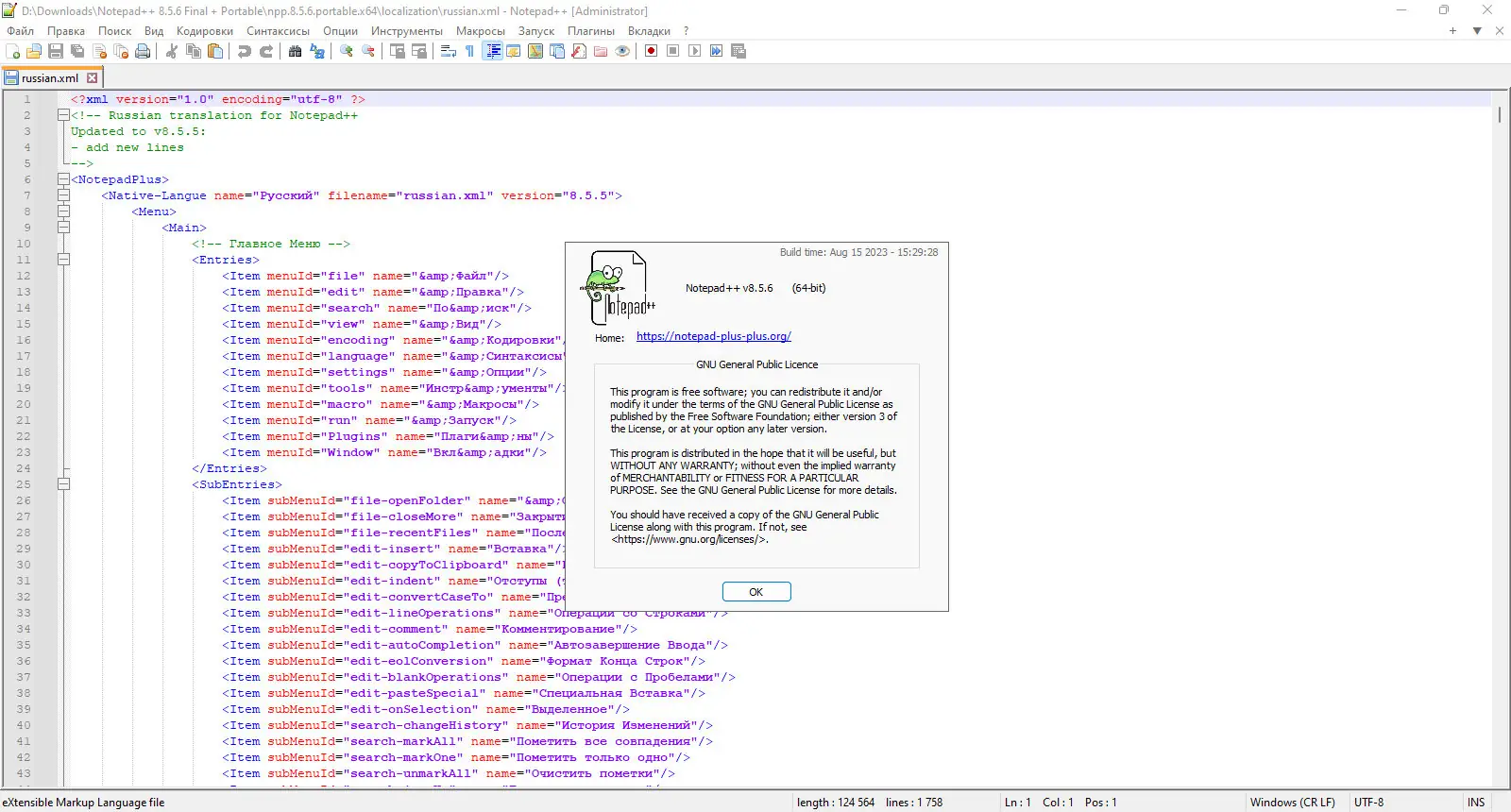Toggle INS insert mode in status bar
This screenshot has height=812, width=1511.
point(1476,803)
